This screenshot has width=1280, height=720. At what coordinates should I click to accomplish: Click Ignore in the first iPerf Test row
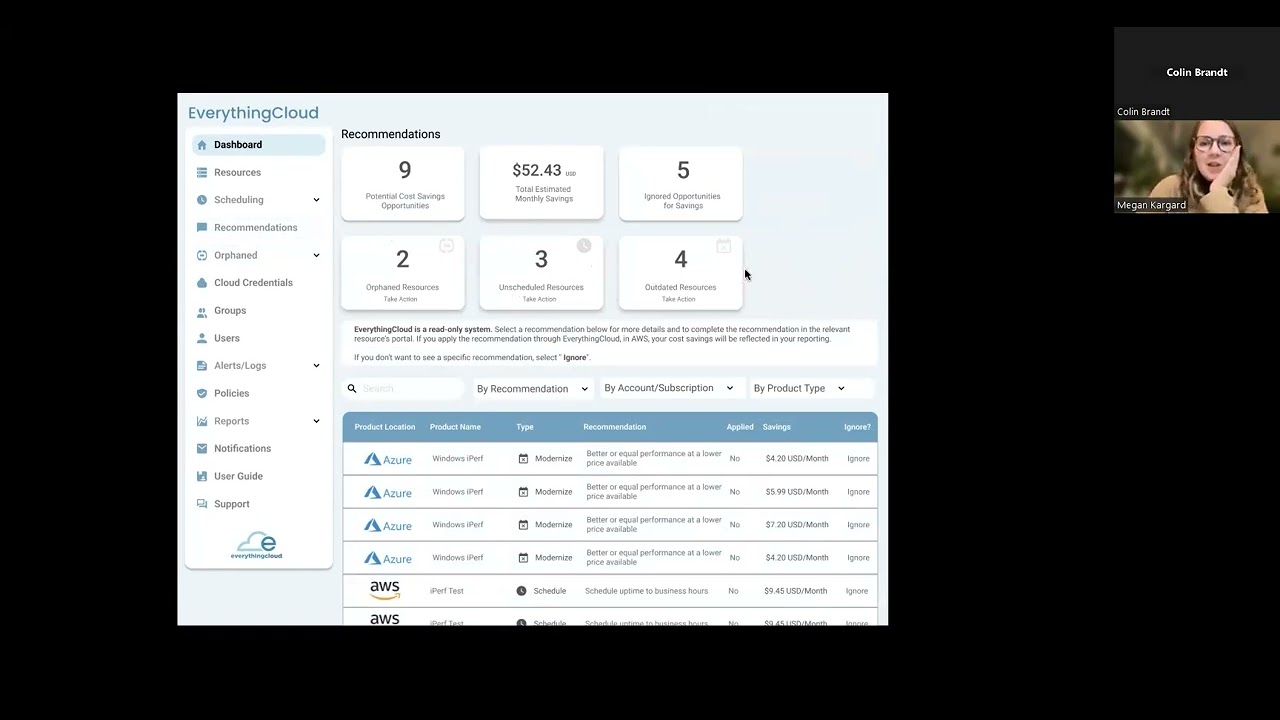click(x=858, y=591)
